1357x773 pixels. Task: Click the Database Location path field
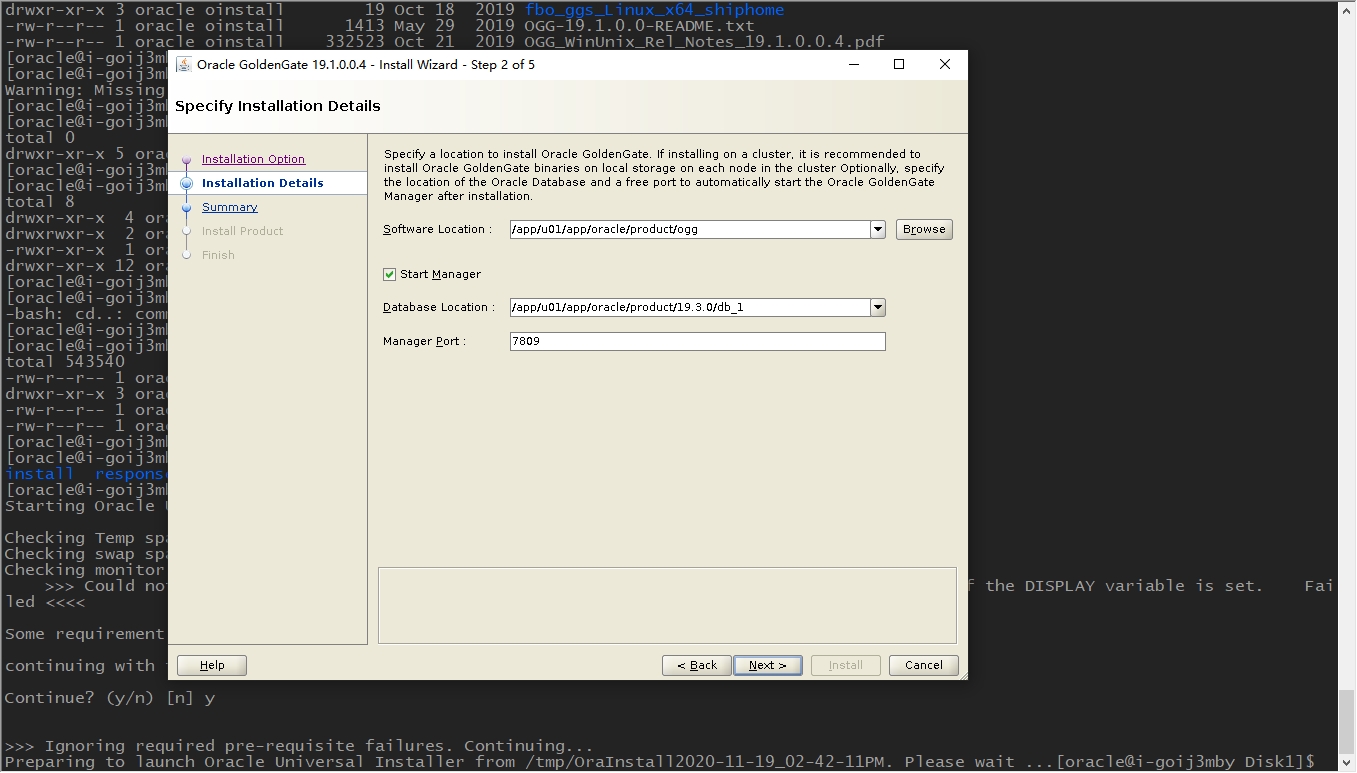[x=690, y=307]
